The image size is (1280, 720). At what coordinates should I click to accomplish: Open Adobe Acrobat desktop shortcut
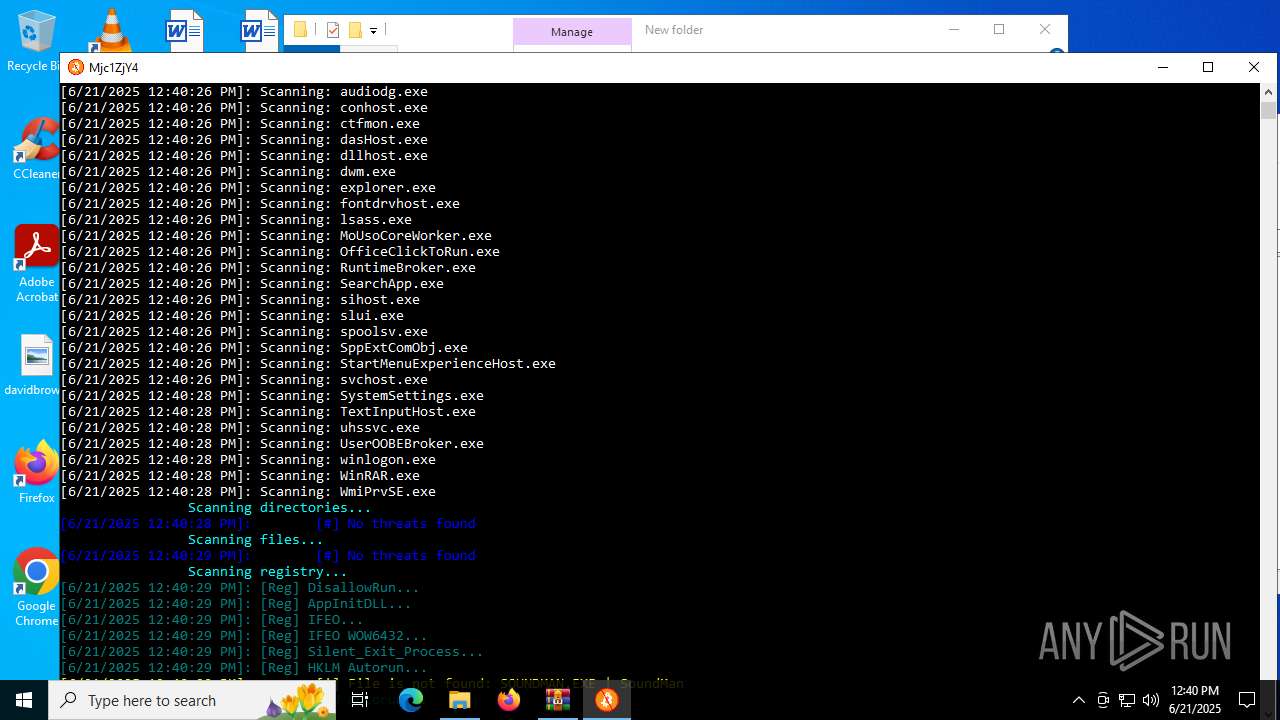[37, 264]
